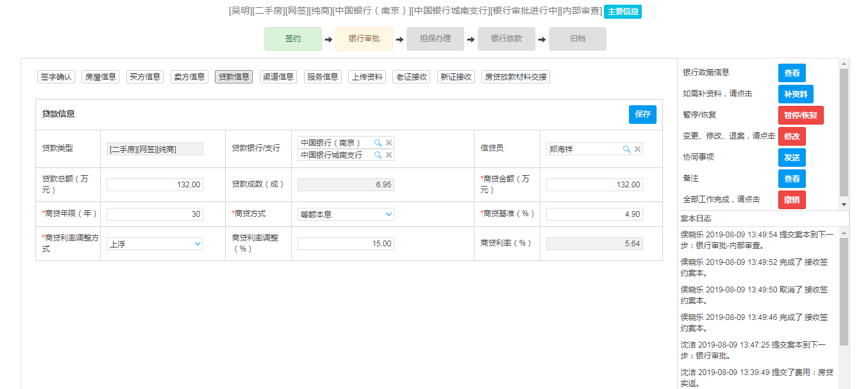The height and width of the screenshot is (389, 864).
Task: Switch to the 签字确认 tab
Action: point(56,77)
